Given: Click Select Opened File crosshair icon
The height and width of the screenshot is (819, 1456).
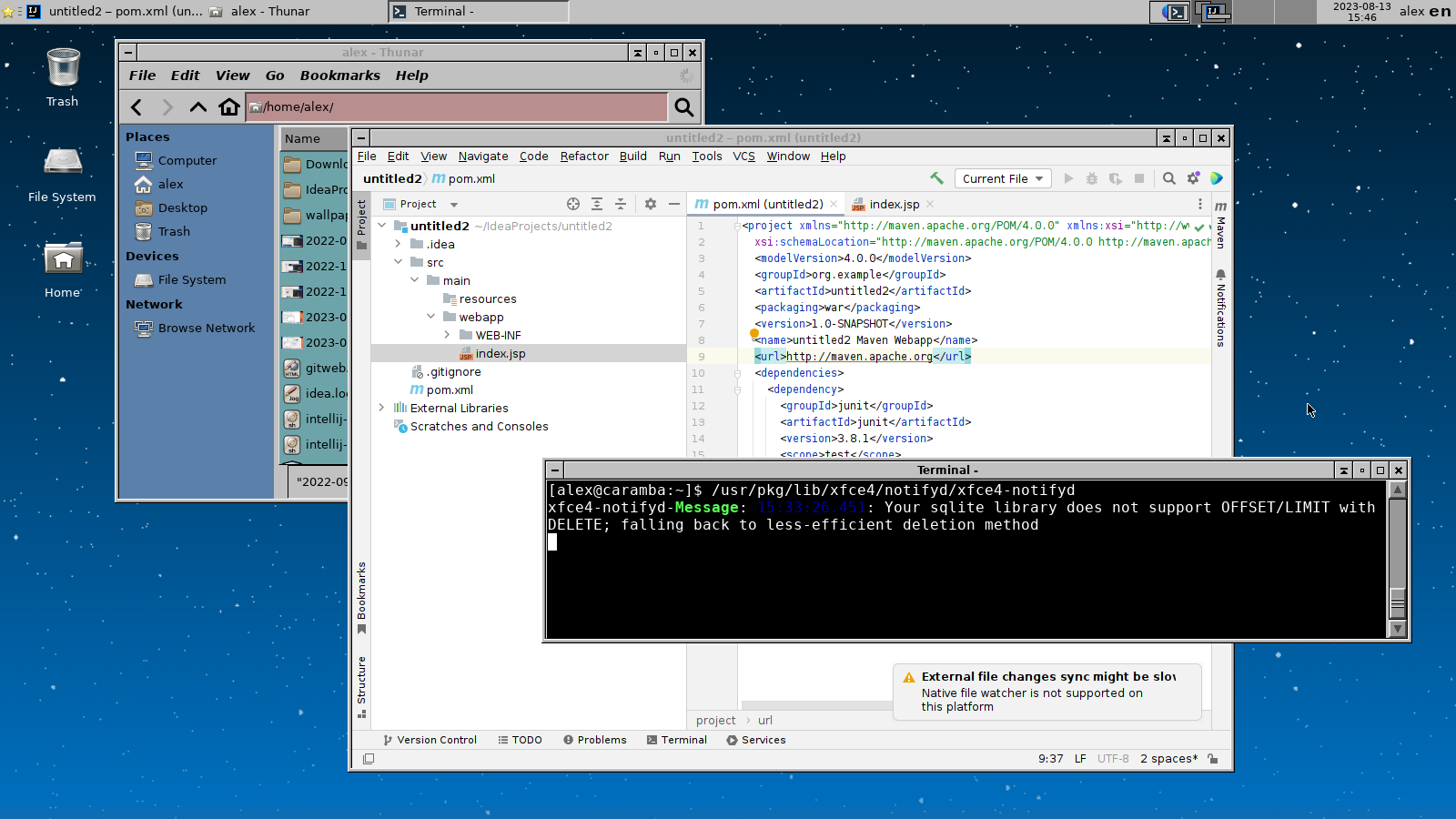Looking at the screenshot, I should 573,204.
